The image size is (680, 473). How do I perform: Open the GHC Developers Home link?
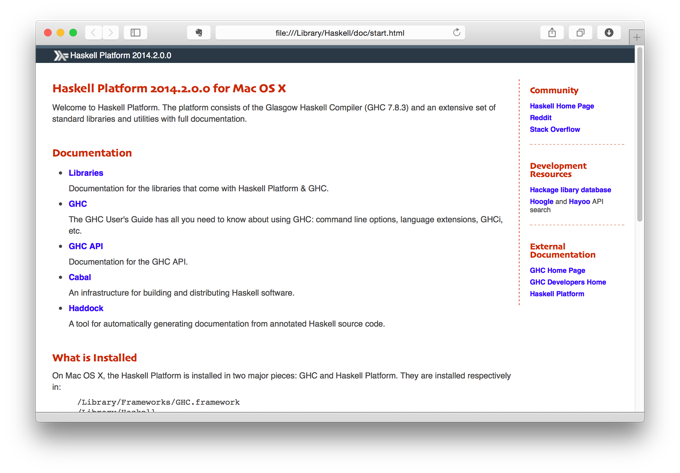tap(568, 282)
